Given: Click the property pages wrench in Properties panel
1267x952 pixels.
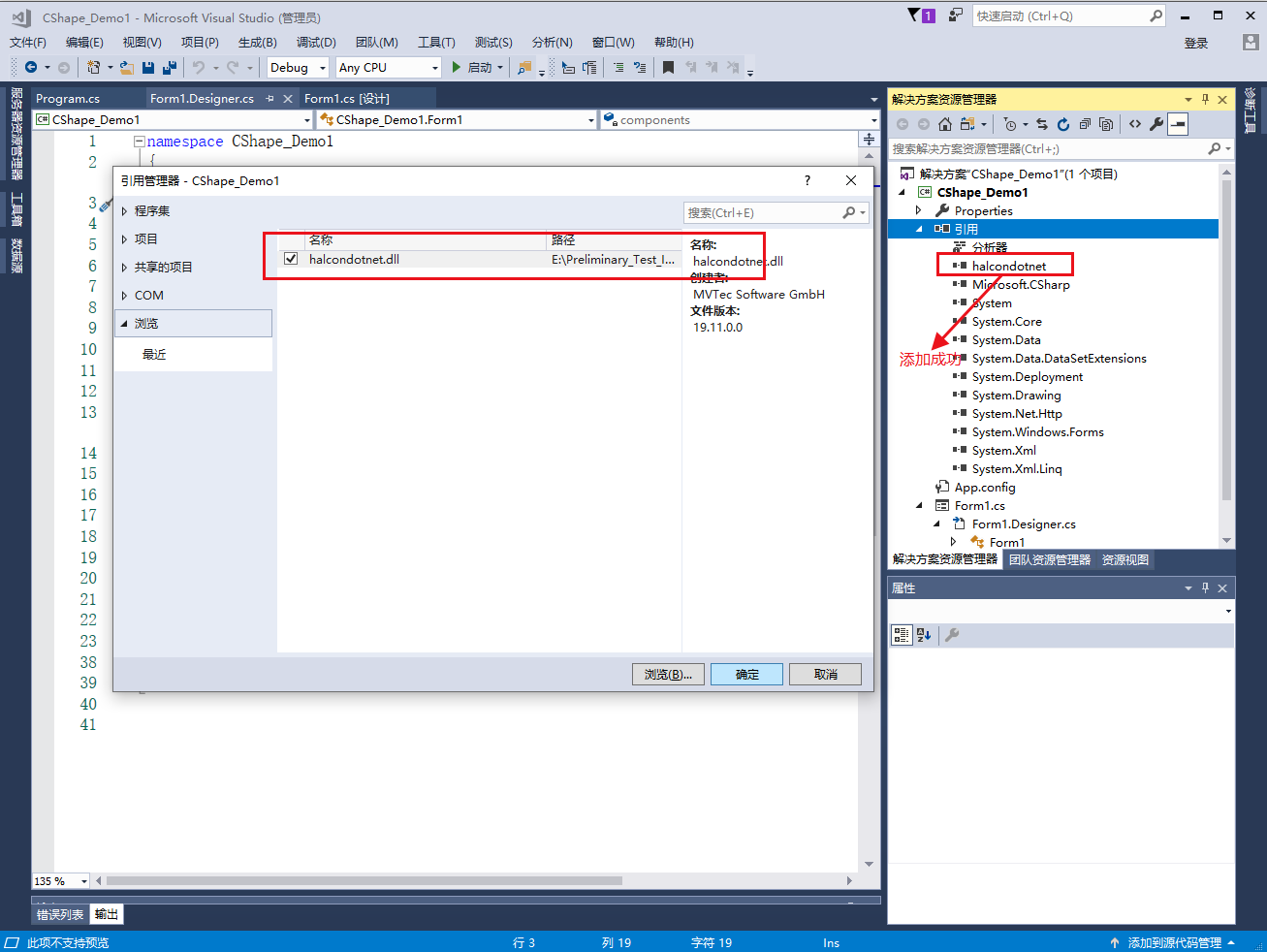Looking at the screenshot, I should (952, 635).
